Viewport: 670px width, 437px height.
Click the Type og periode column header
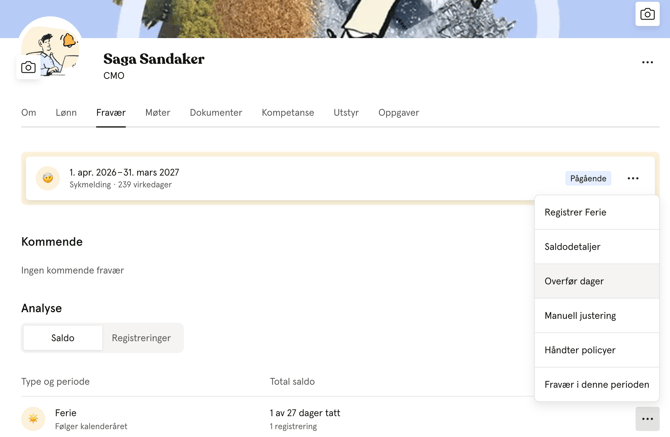[x=56, y=381]
